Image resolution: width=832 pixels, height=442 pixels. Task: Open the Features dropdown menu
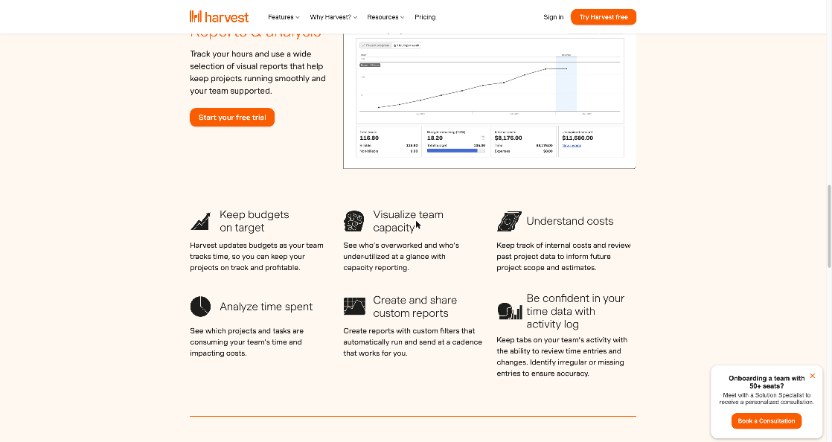tap(283, 17)
